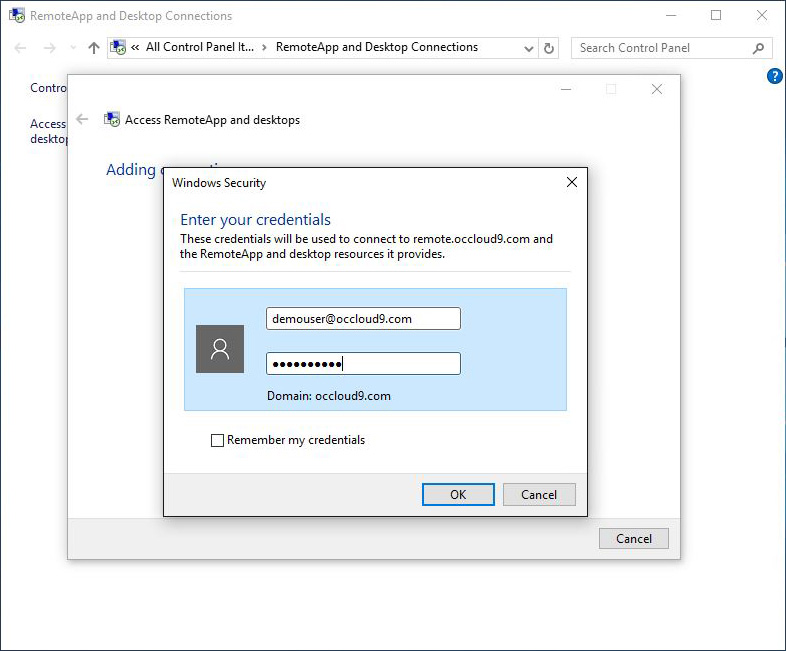
Task: Click the RemoteApp and Desktop Connections breadcrumb
Action: (377, 47)
